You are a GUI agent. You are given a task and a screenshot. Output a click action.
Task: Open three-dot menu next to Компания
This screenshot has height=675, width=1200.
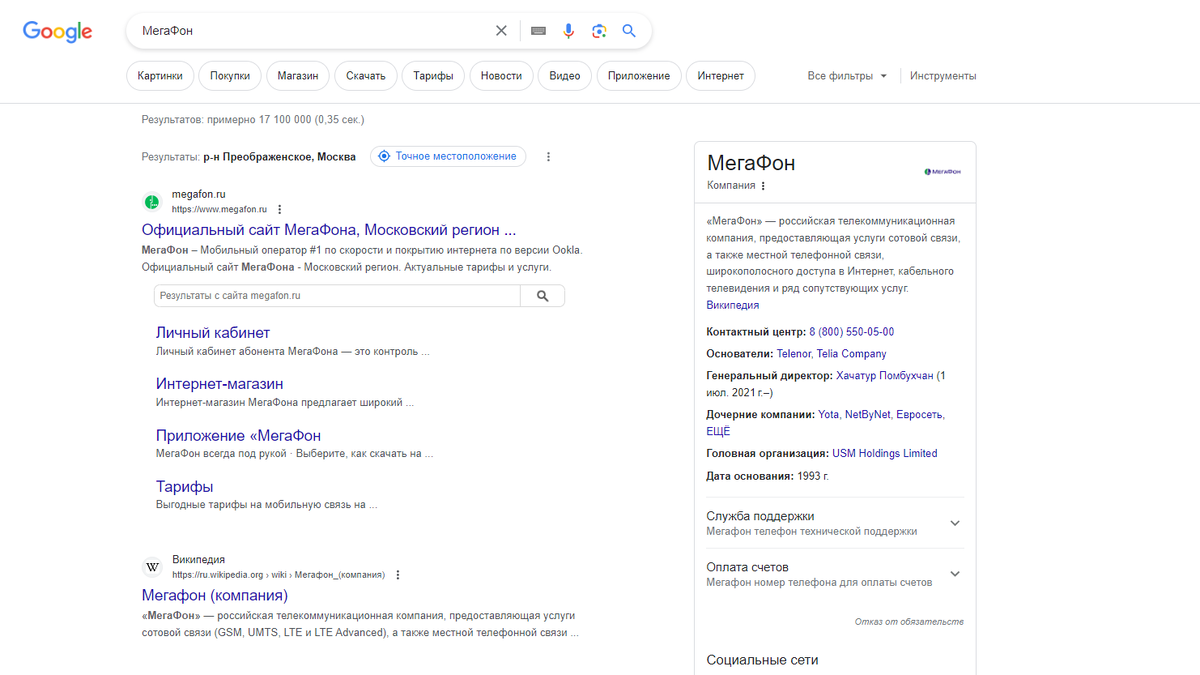[763, 186]
